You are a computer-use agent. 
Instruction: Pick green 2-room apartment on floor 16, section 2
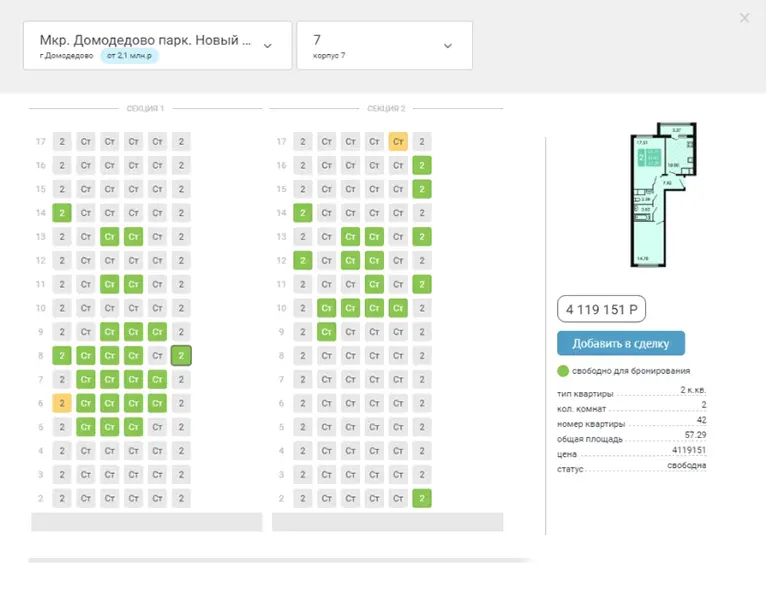[x=422, y=166]
